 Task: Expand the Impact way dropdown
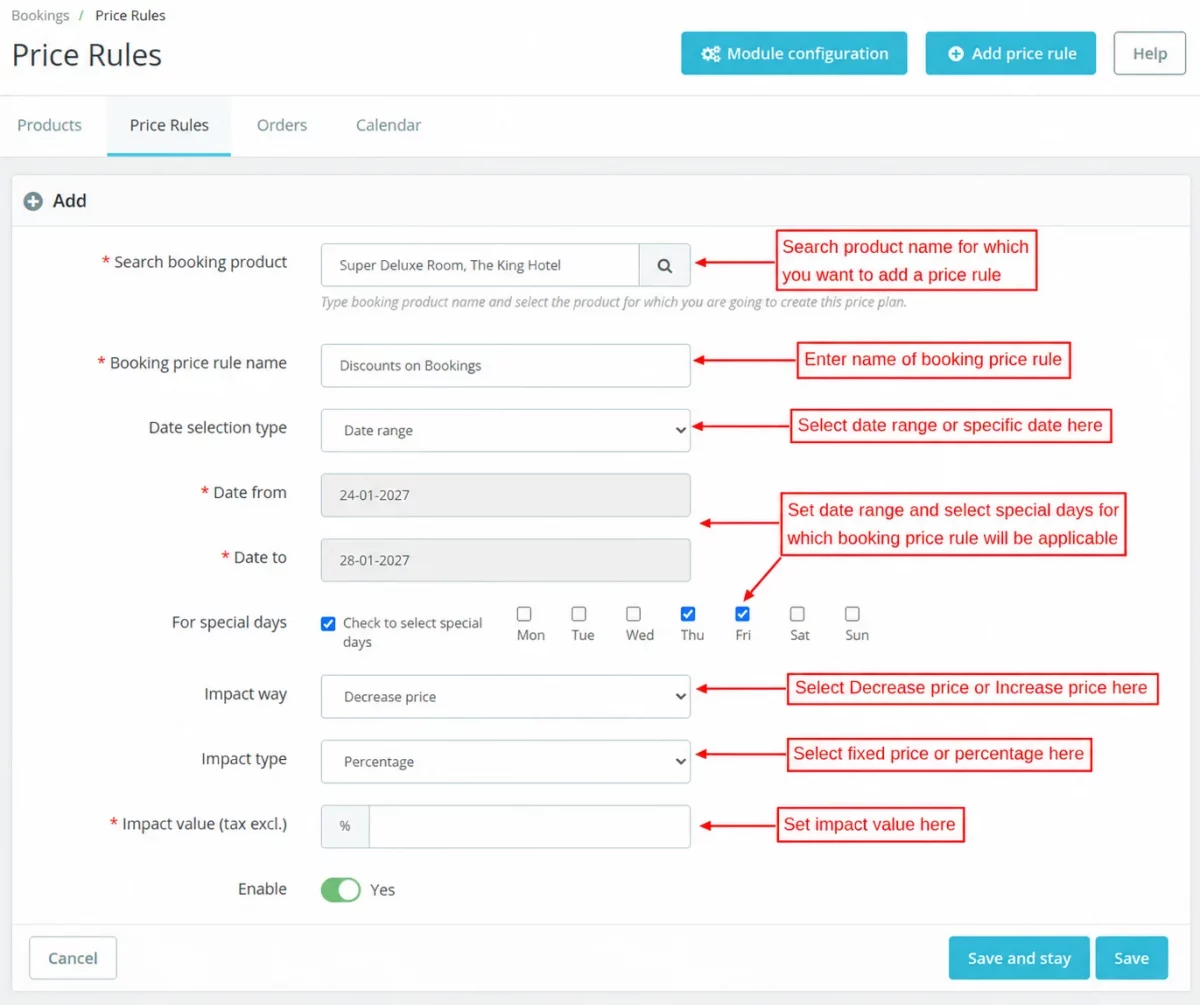(506, 696)
